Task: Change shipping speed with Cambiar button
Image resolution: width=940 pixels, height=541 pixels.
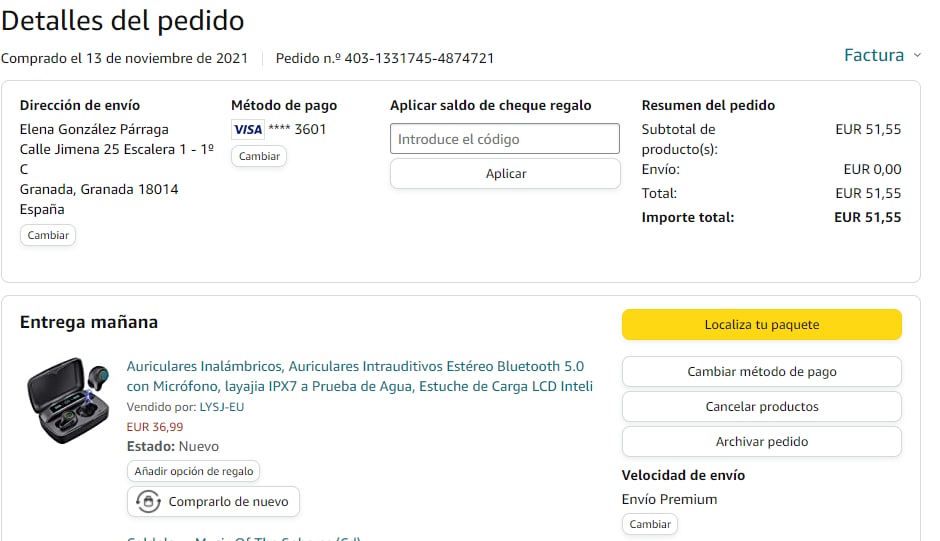Action: coord(650,524)
